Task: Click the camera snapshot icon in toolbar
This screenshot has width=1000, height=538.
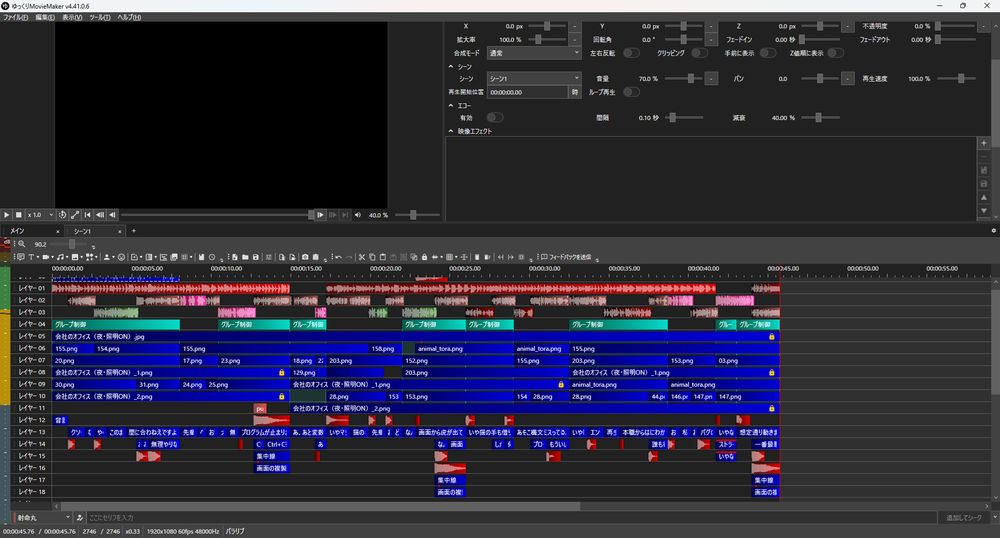Action: tap(305, 257)
